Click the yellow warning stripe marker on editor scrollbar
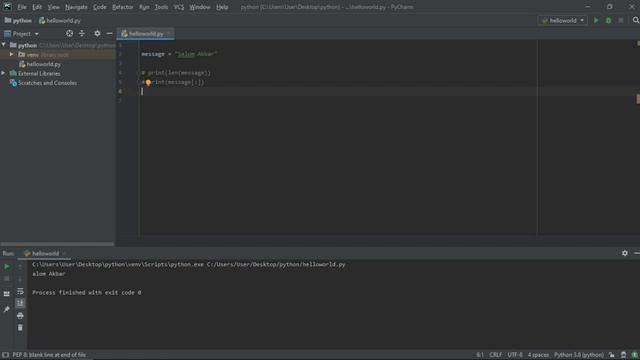Screen dimensions: 640x360 click(638, 99)
